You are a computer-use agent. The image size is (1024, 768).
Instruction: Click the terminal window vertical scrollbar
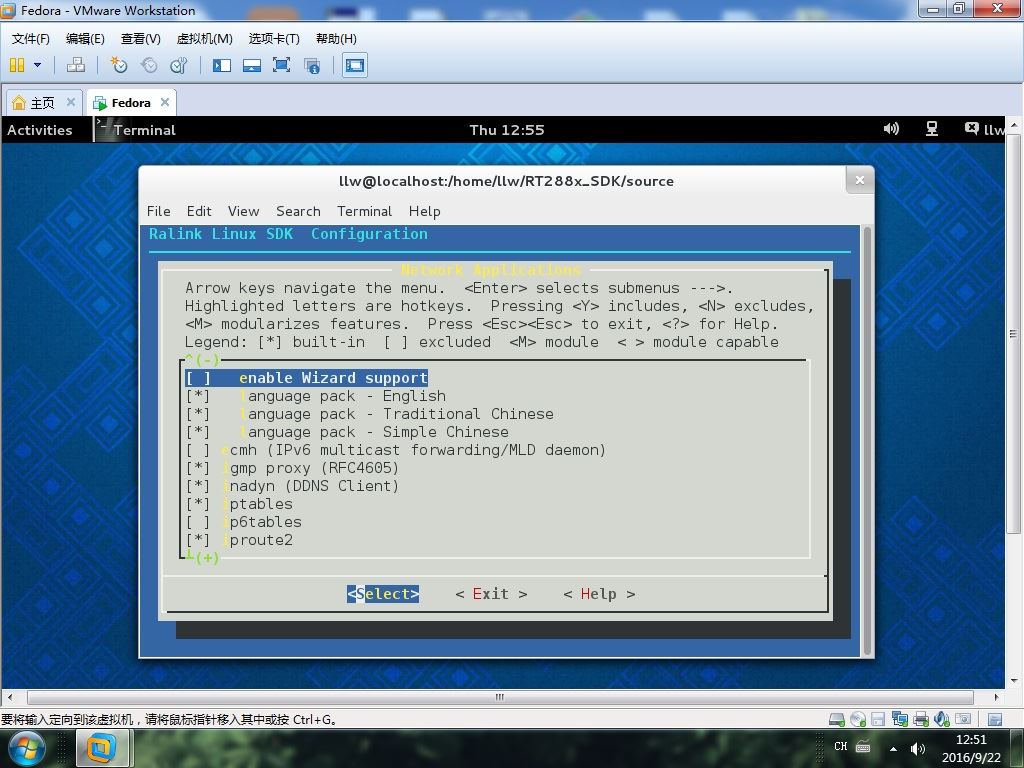coord(867,441)
